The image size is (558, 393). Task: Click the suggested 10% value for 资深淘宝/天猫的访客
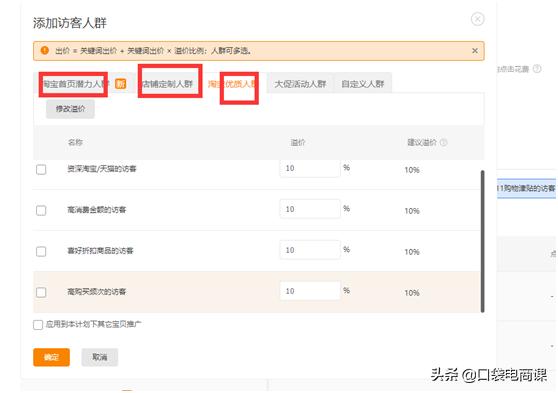(x=412, y=170)
